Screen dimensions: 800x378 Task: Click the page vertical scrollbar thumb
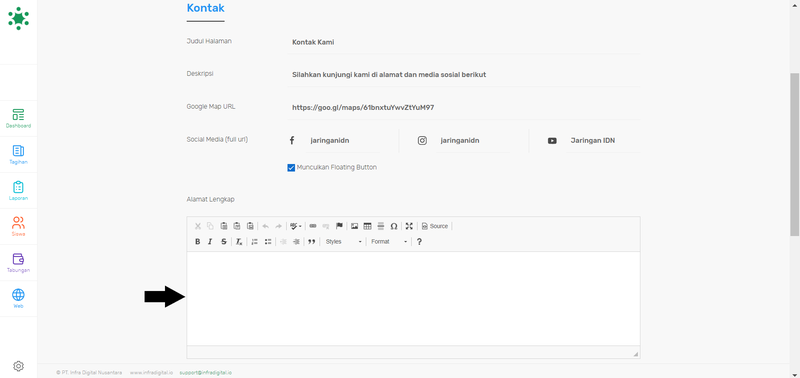795,154
